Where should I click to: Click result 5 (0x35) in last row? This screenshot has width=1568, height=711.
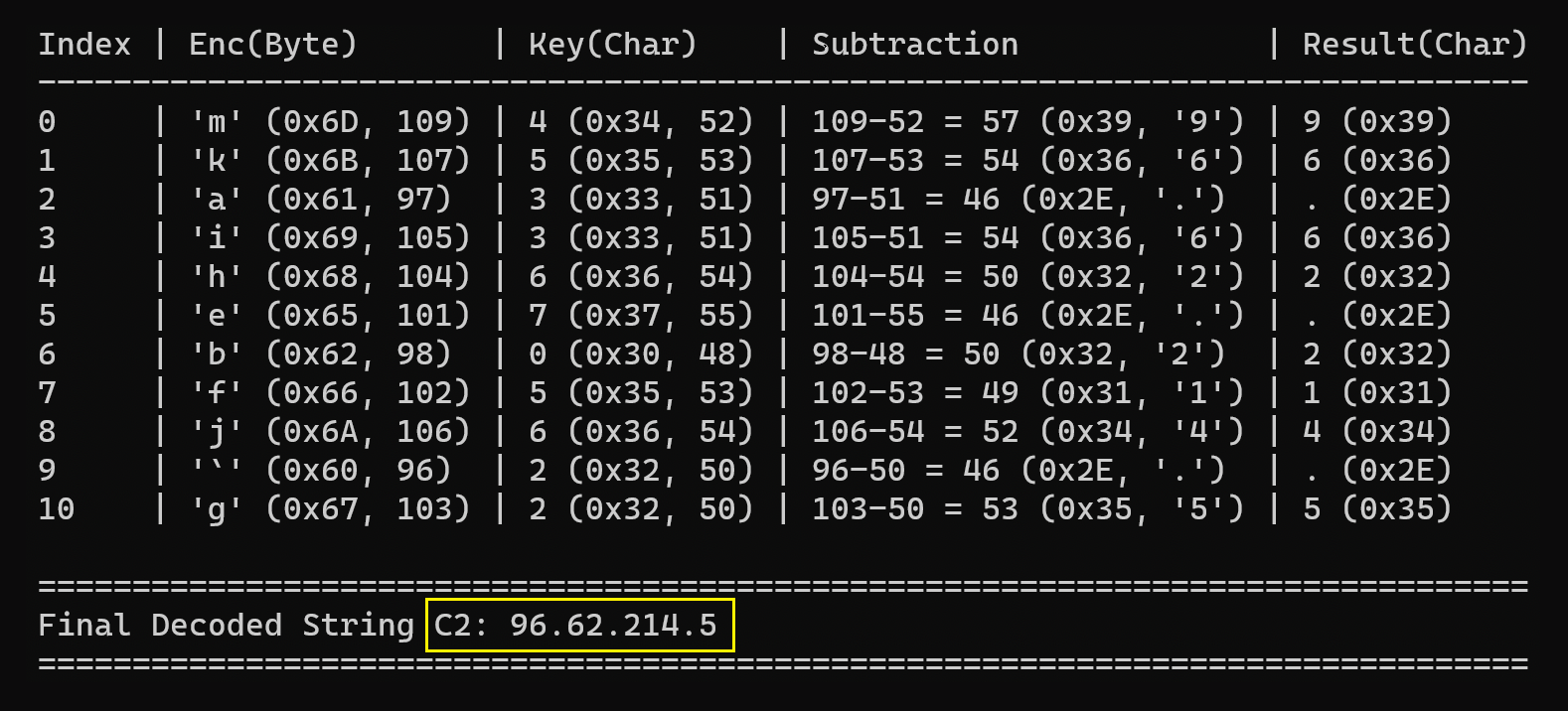pos(1377,509)
